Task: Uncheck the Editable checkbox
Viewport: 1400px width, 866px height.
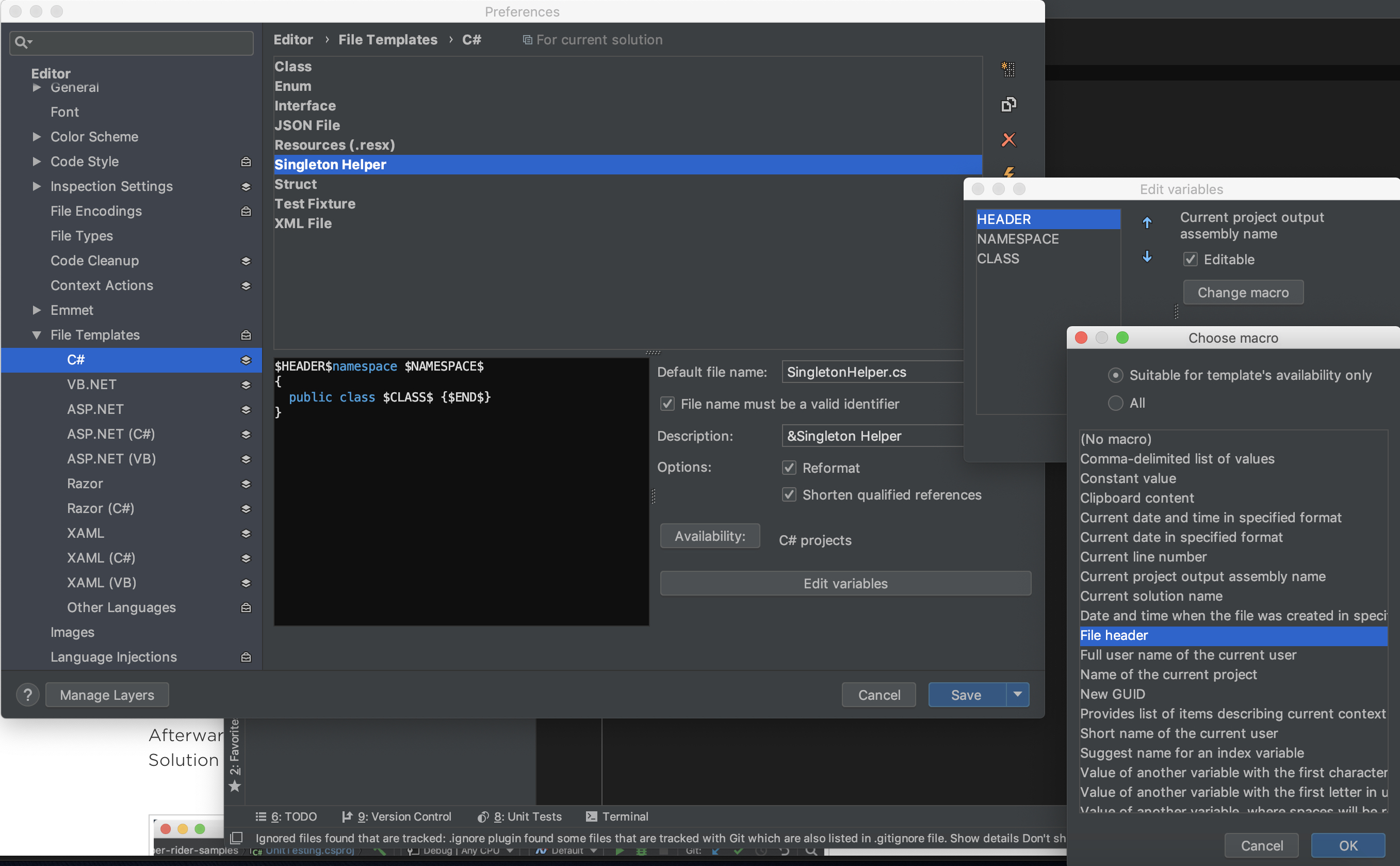Action: tap(1190, 260)
